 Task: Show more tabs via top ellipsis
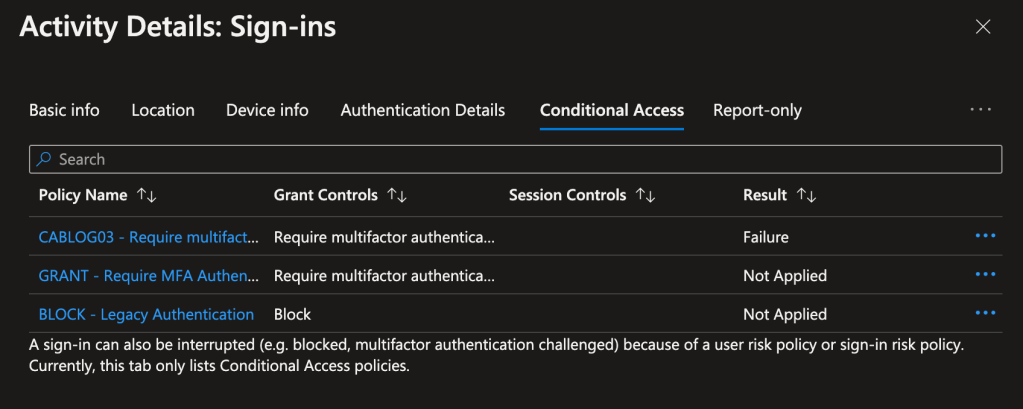(981, 110)
